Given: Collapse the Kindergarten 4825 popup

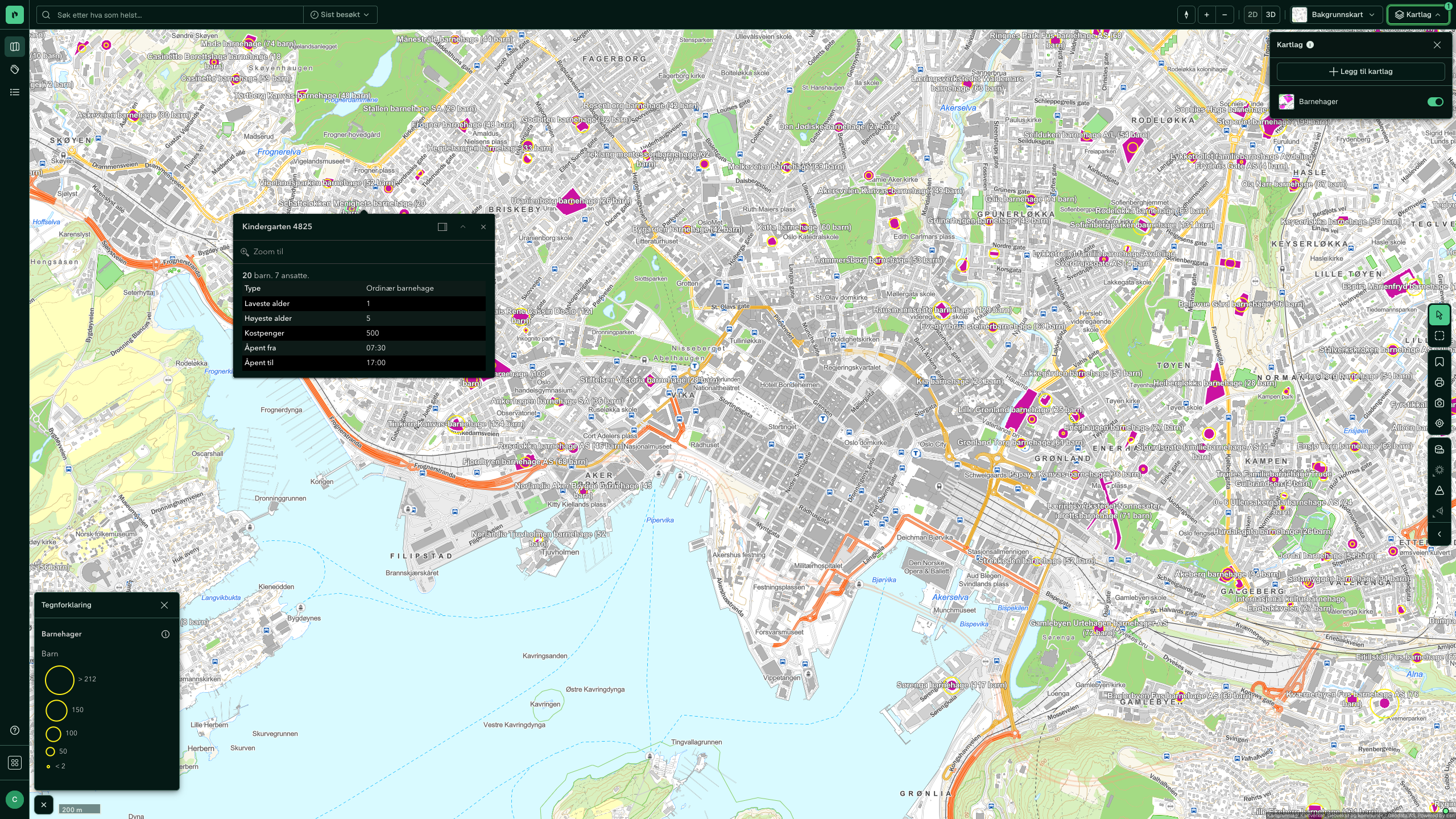Looking at the screenshot, I should [463, 227].
